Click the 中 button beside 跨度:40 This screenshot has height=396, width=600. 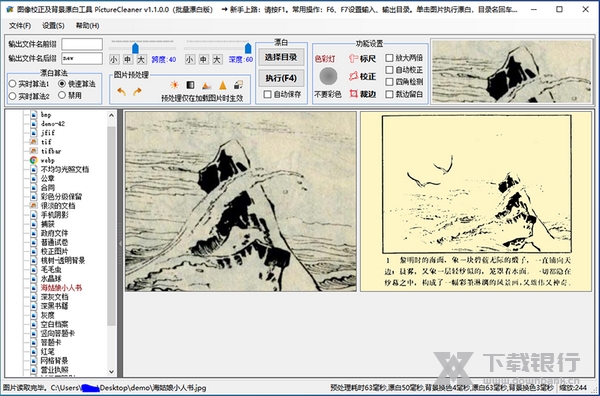(127, 59)
